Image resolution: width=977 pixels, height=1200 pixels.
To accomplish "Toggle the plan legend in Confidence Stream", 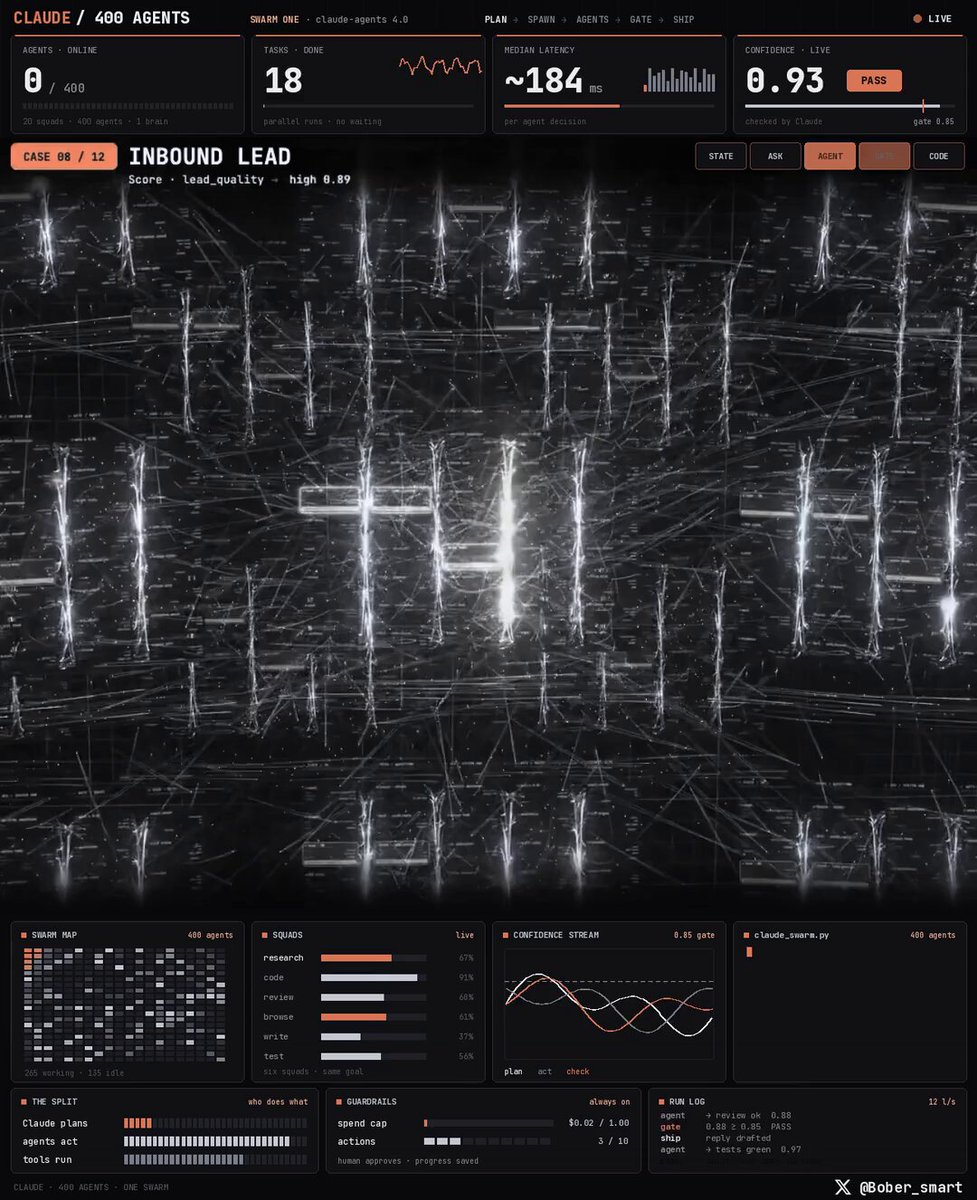I will click(513, 1072).
